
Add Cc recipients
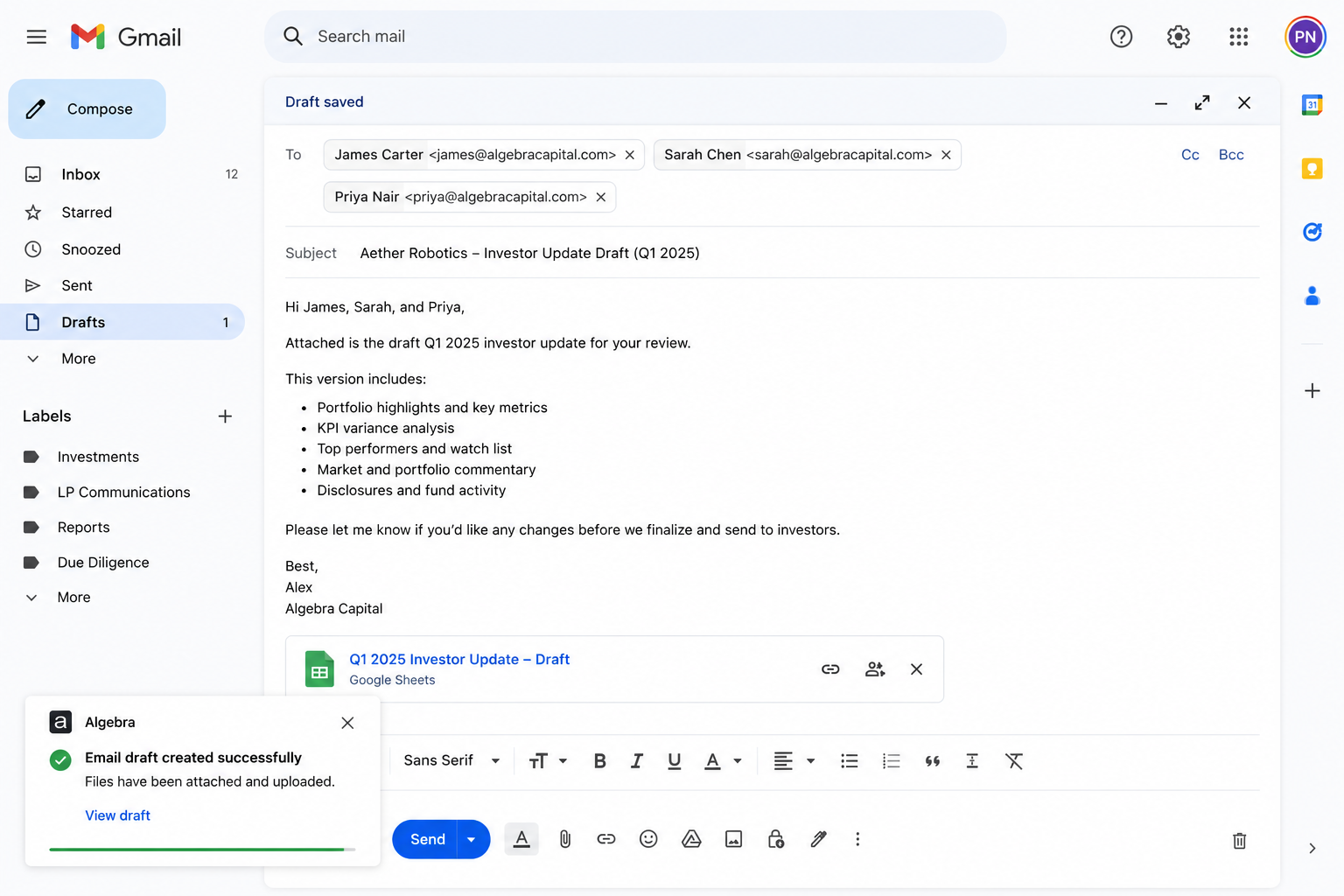coord(1190,155)
